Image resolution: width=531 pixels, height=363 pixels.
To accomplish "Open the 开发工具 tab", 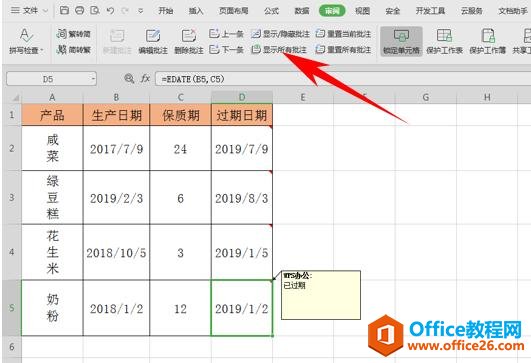I will point(430,11).
